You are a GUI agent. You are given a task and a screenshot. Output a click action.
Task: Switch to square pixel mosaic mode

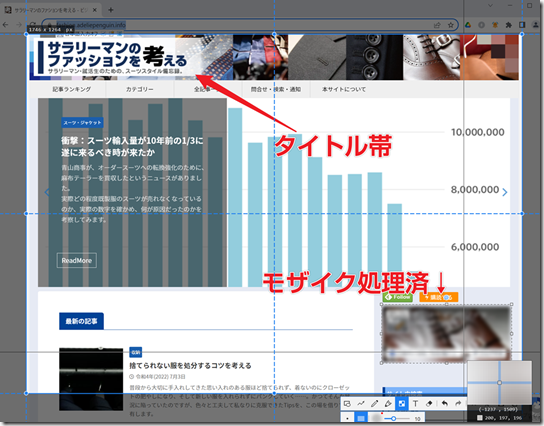click(361, 418)
